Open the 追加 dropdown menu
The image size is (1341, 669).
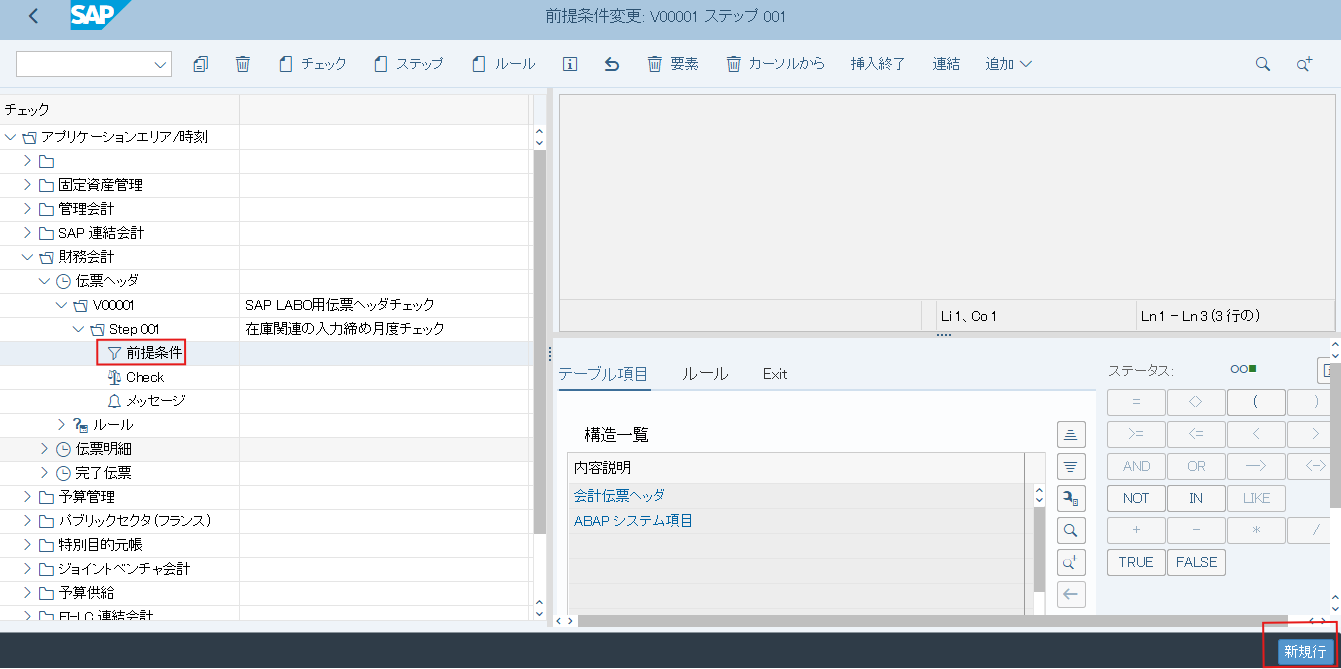[x=1008, y=64]
